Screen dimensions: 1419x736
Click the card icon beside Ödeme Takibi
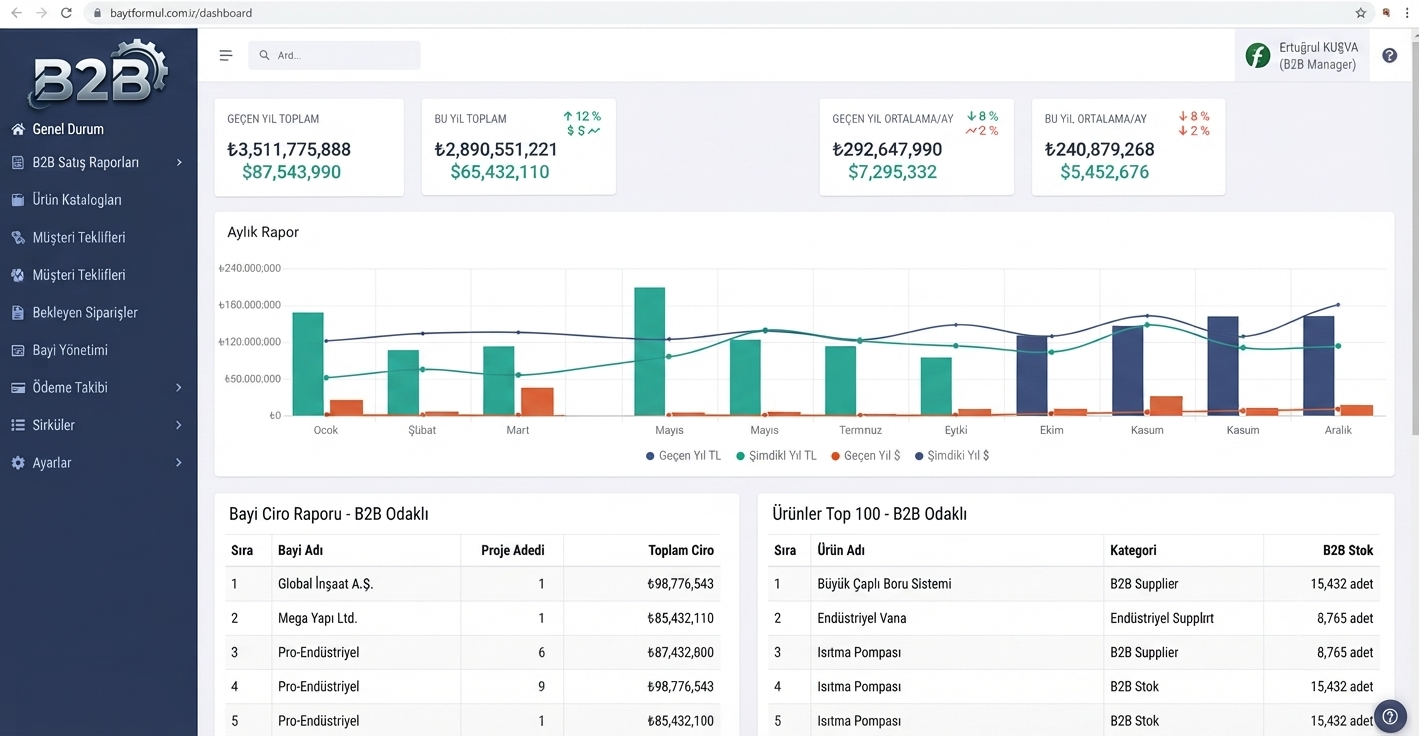(18, 388)
